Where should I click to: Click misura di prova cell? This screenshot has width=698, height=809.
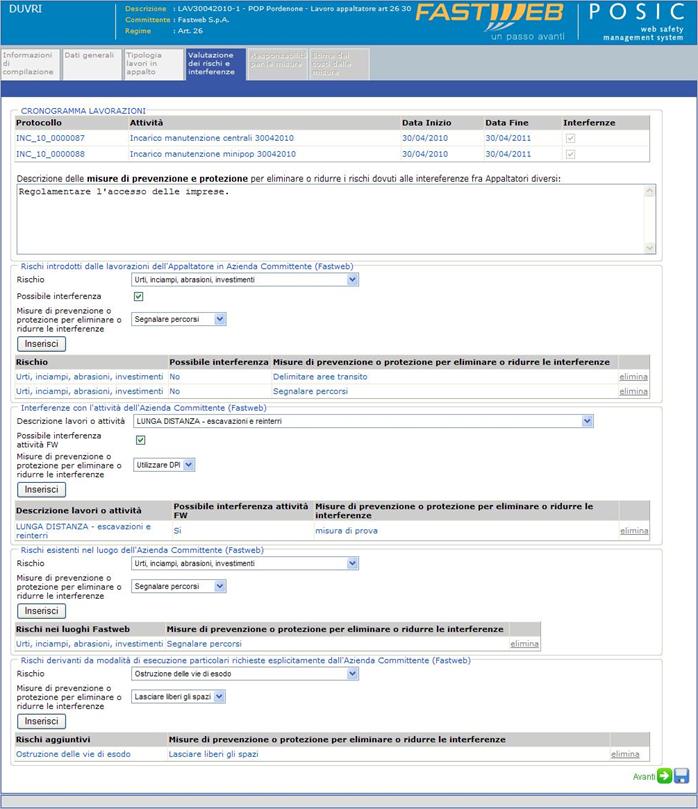(346, 530)
